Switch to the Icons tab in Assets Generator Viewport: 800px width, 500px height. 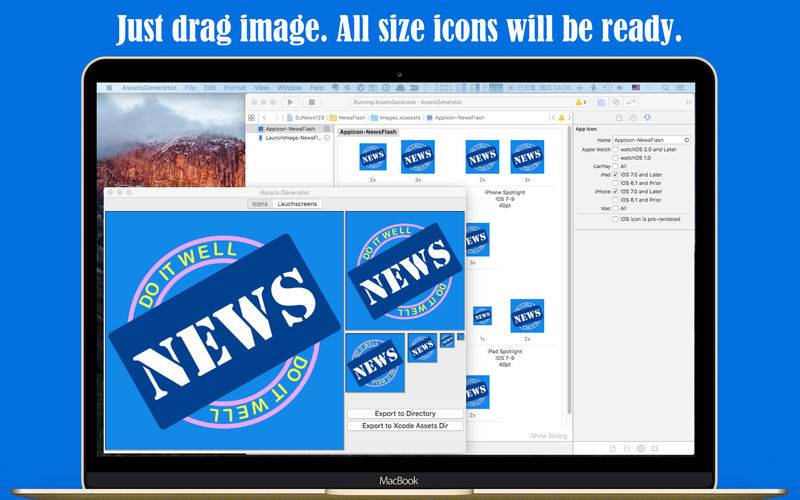click(x=260, y=204)
